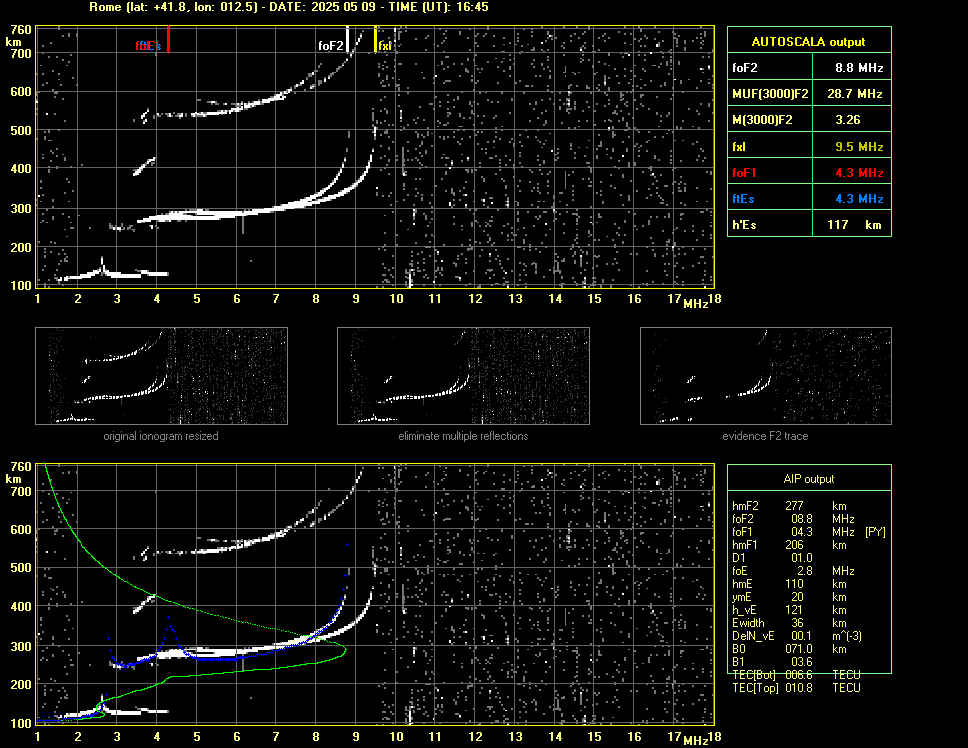Click the [PY] tag in AIP output
The height and width of the screenshot is (748, 968).
tap(875, 532)
